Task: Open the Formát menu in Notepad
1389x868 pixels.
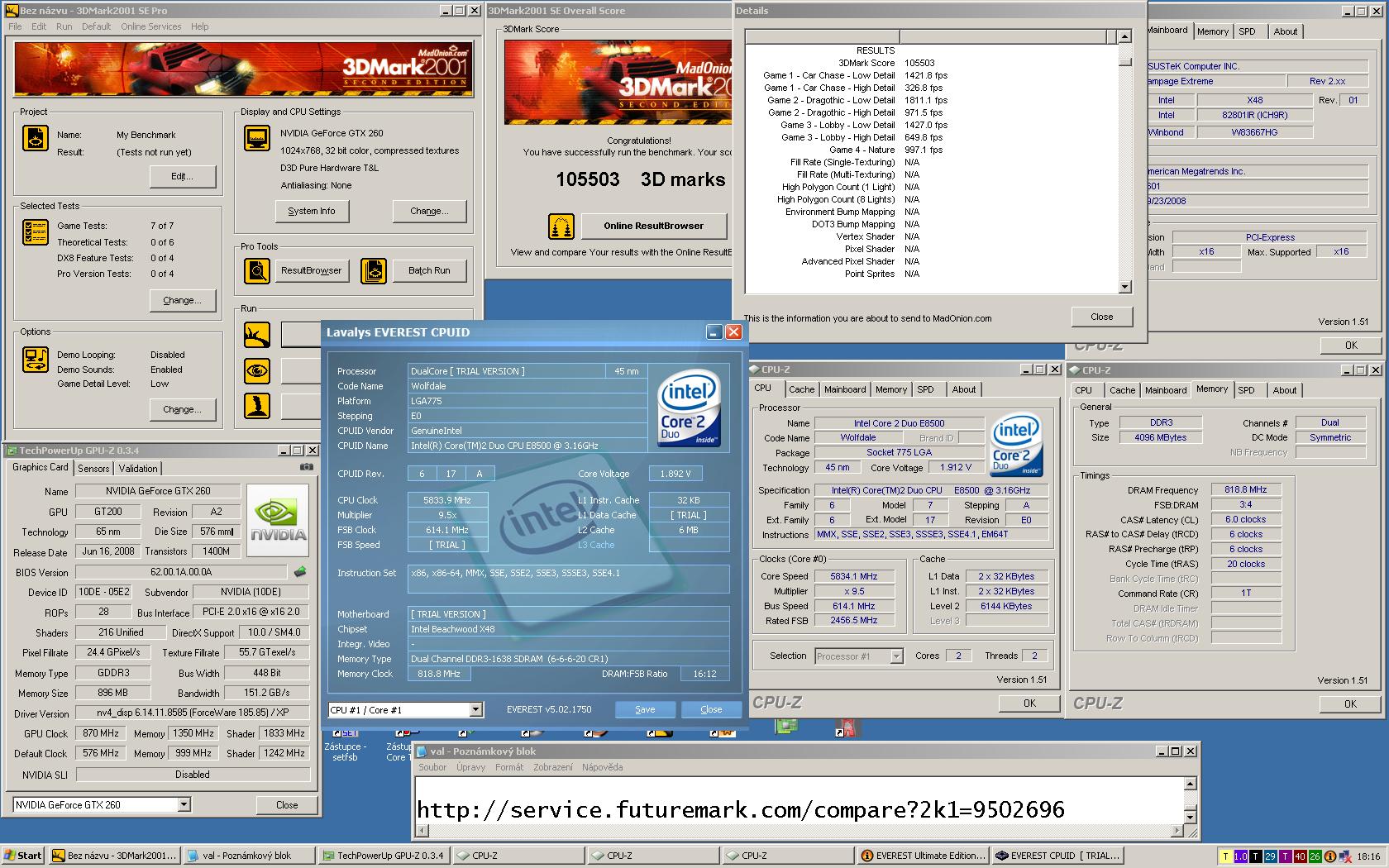Action: 508,767
